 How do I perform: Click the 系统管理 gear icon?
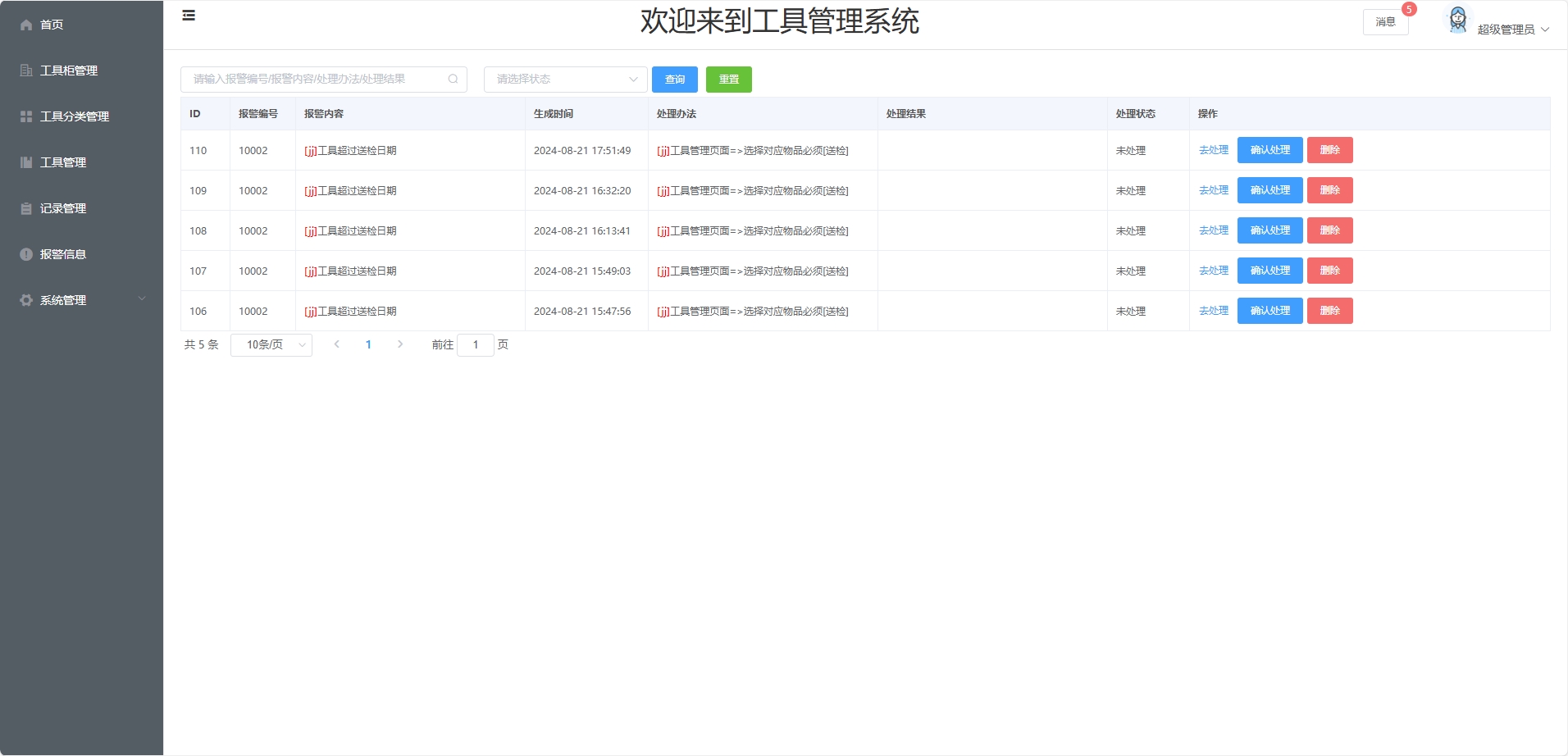point(26,300)
